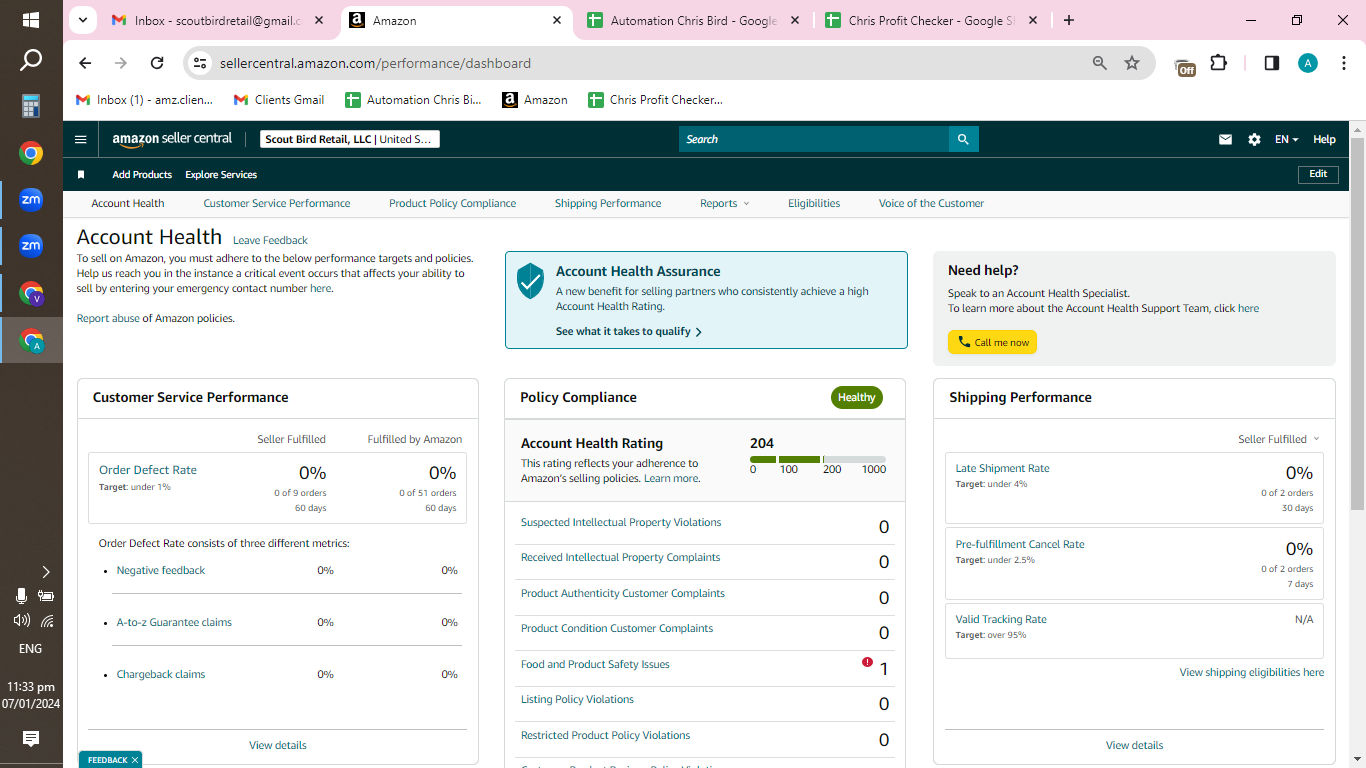This screenshot has height=768, width=1366.
Task: Open the Chargeback claims link
Action: 161,674
